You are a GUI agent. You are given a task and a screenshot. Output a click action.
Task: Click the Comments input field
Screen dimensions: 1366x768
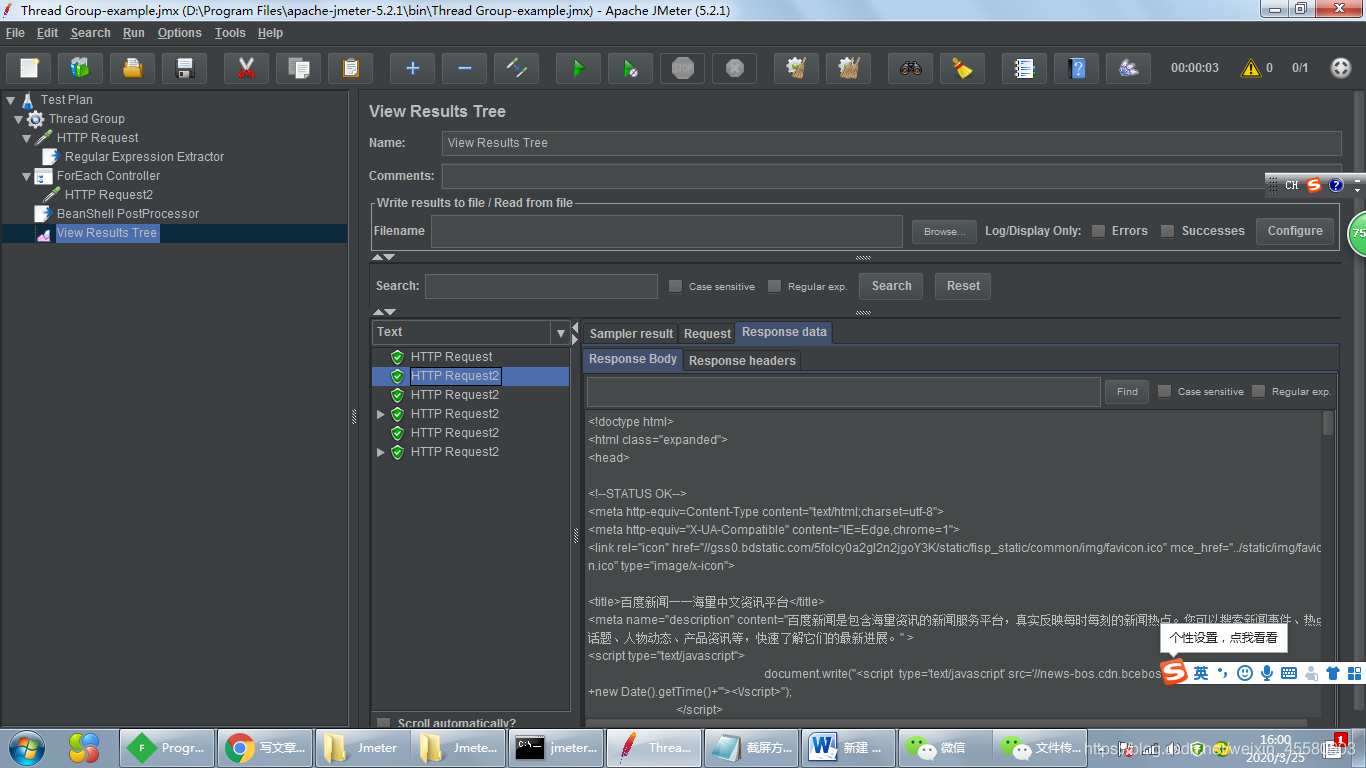click(x=891, y=176)
